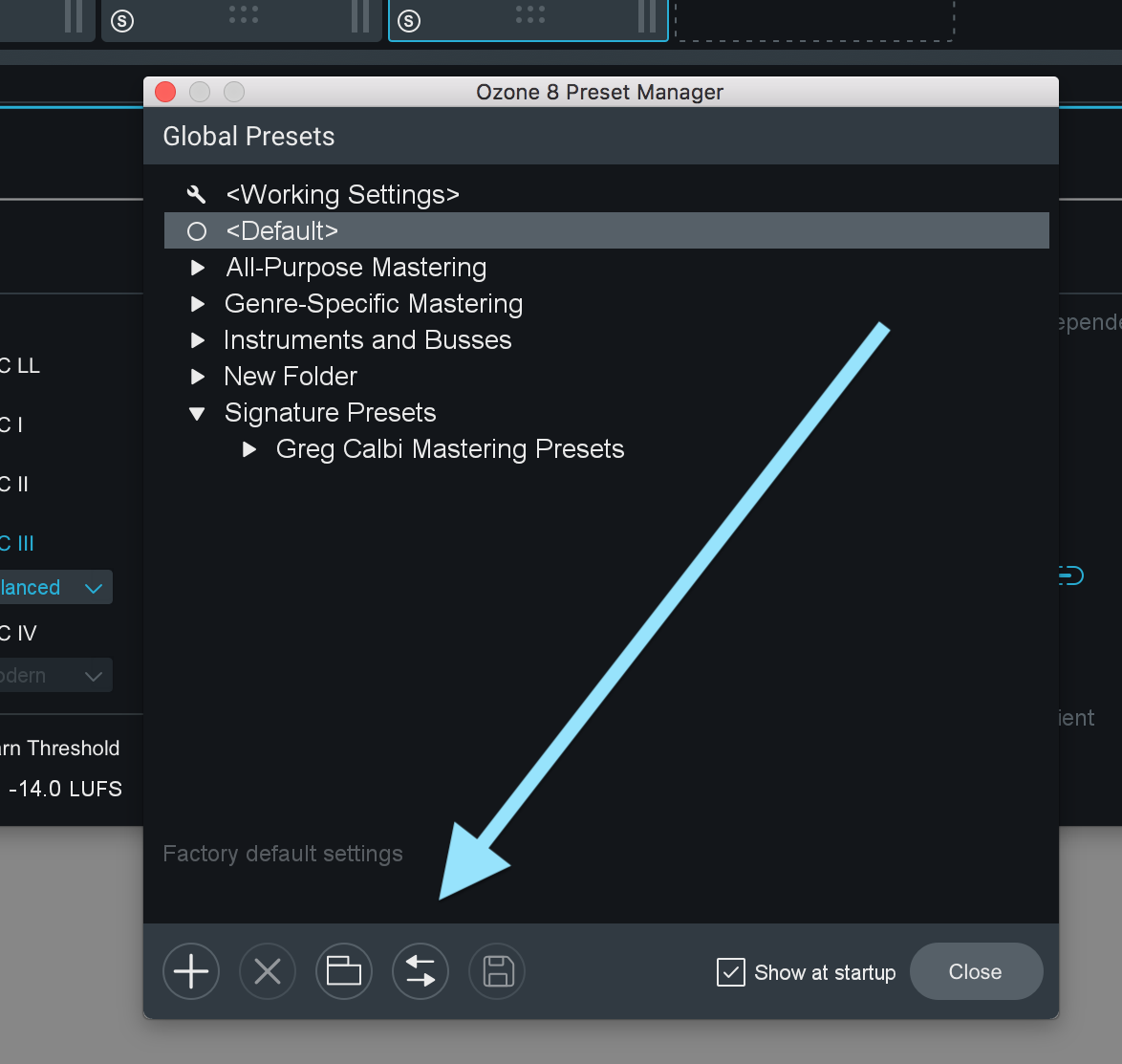Solo the middle module with S icon
The image size is (1122, 1064).
(x=122, y=21)
